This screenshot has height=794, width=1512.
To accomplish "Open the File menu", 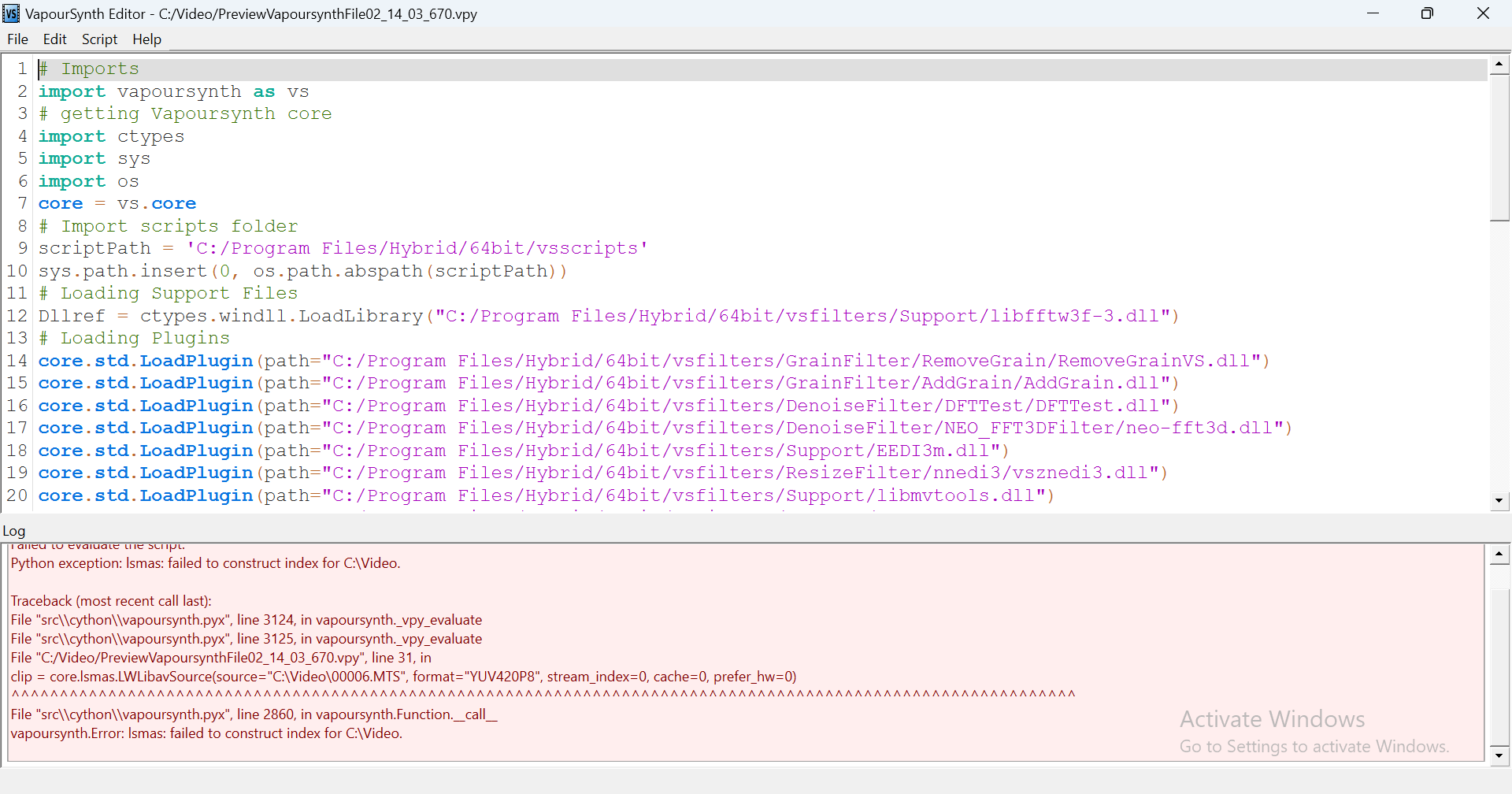I will 17,39.
